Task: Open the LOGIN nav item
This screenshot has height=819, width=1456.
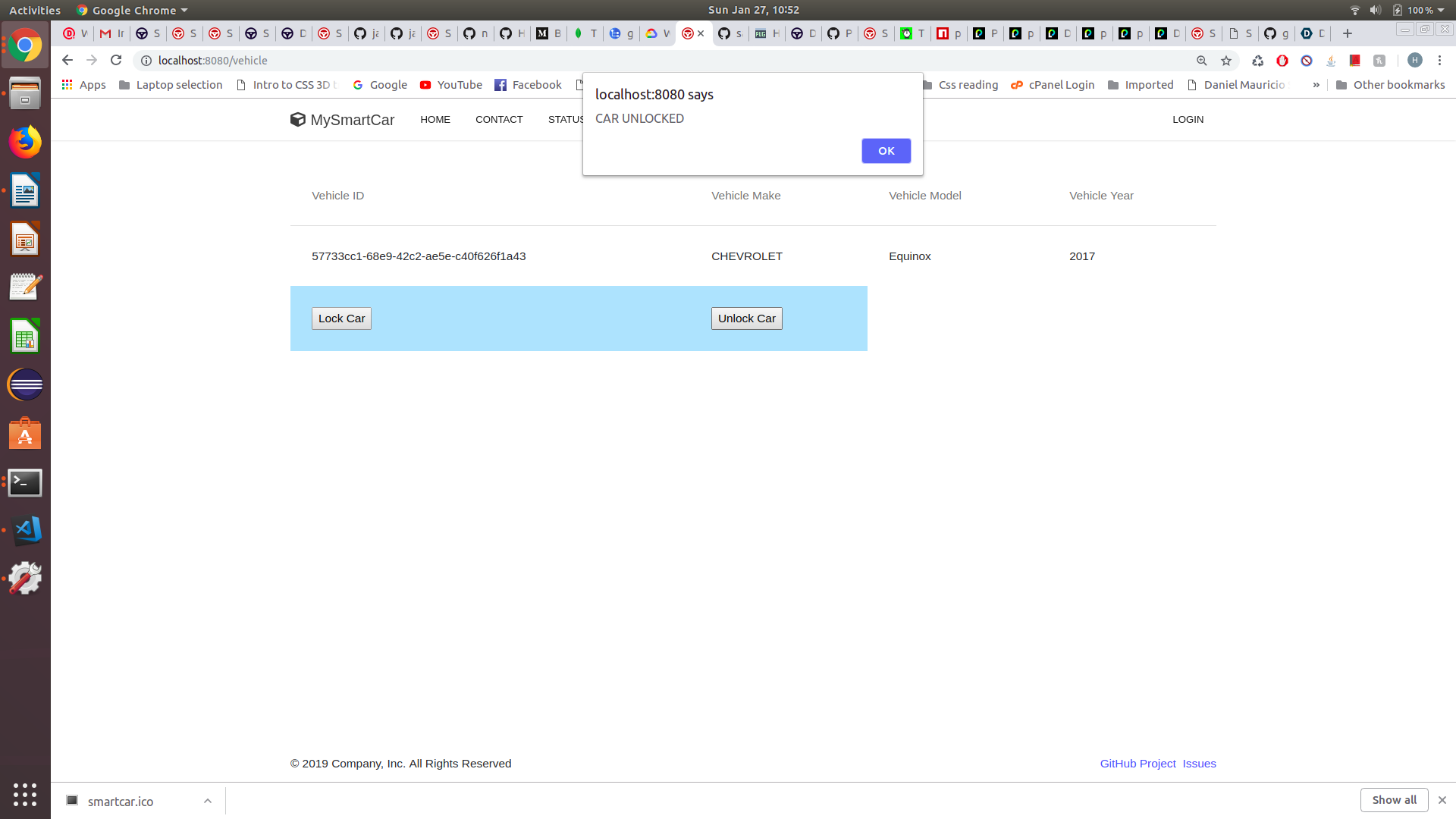Action: [1188, 120]
